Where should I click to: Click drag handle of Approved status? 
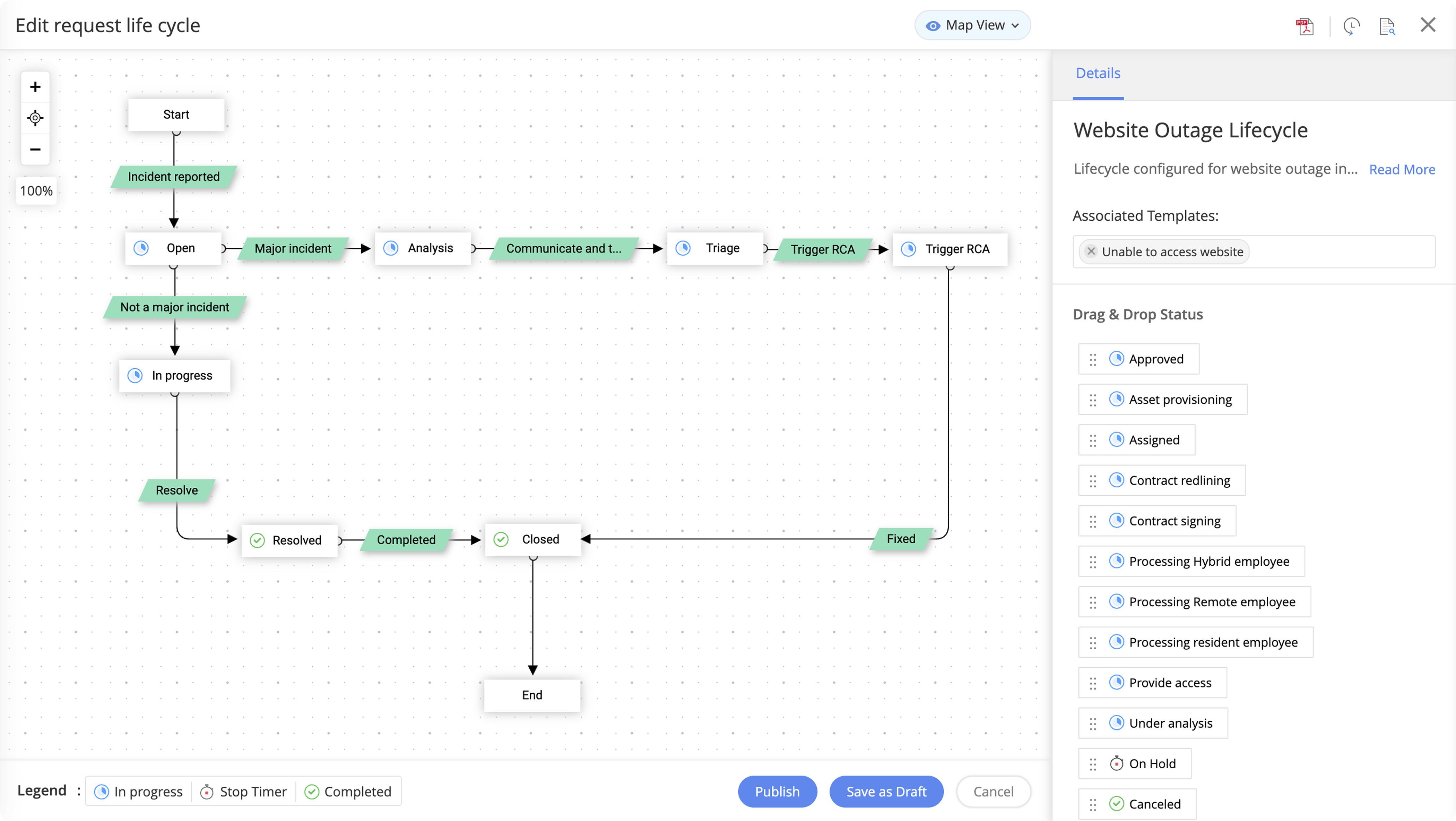[x=1093, y=360]
